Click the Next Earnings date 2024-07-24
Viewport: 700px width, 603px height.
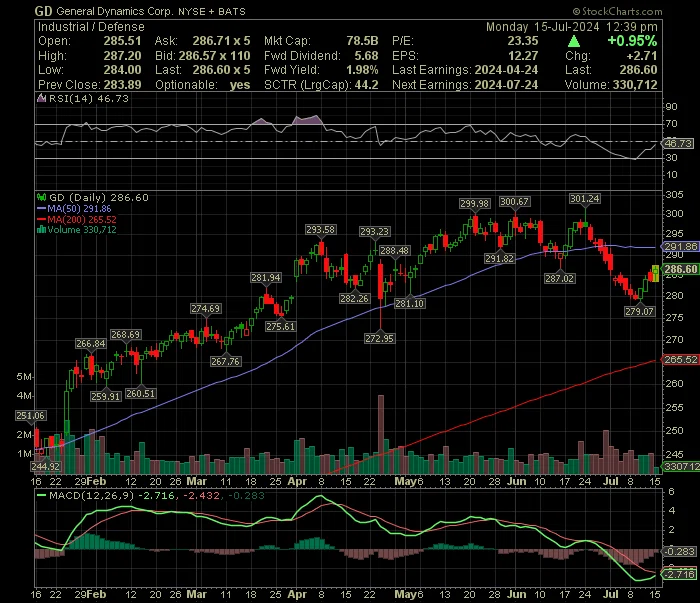(x=506, y=85)
